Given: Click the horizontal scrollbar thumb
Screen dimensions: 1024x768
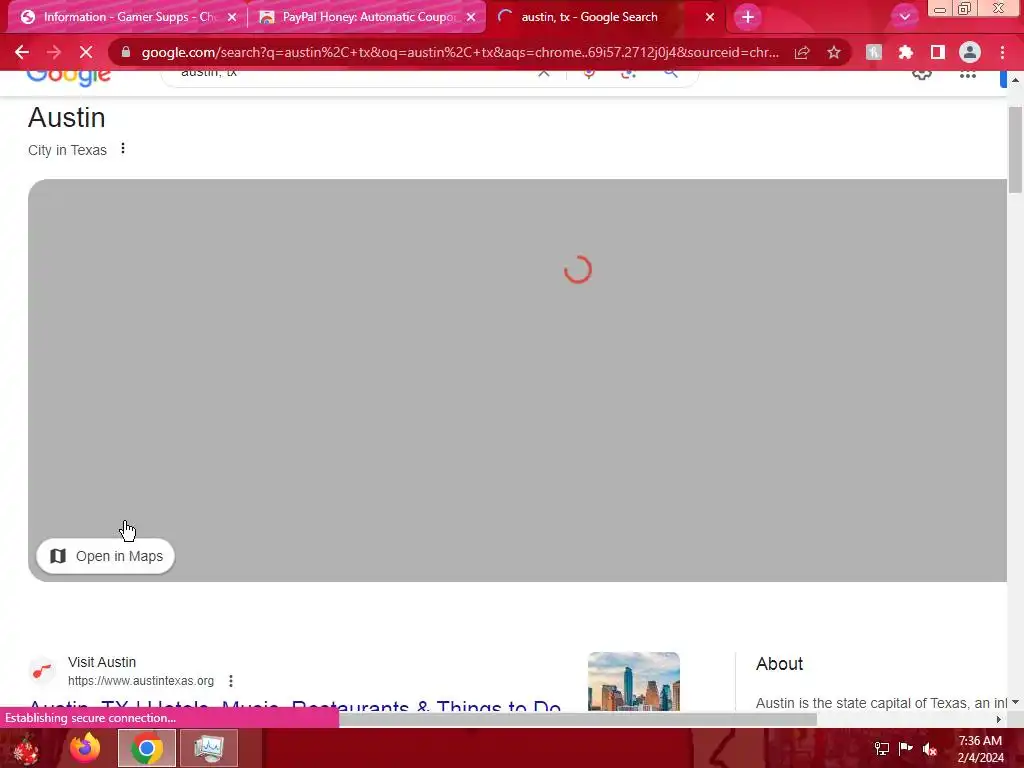Looking at the screenshot, I should click(x=578, y=720).
